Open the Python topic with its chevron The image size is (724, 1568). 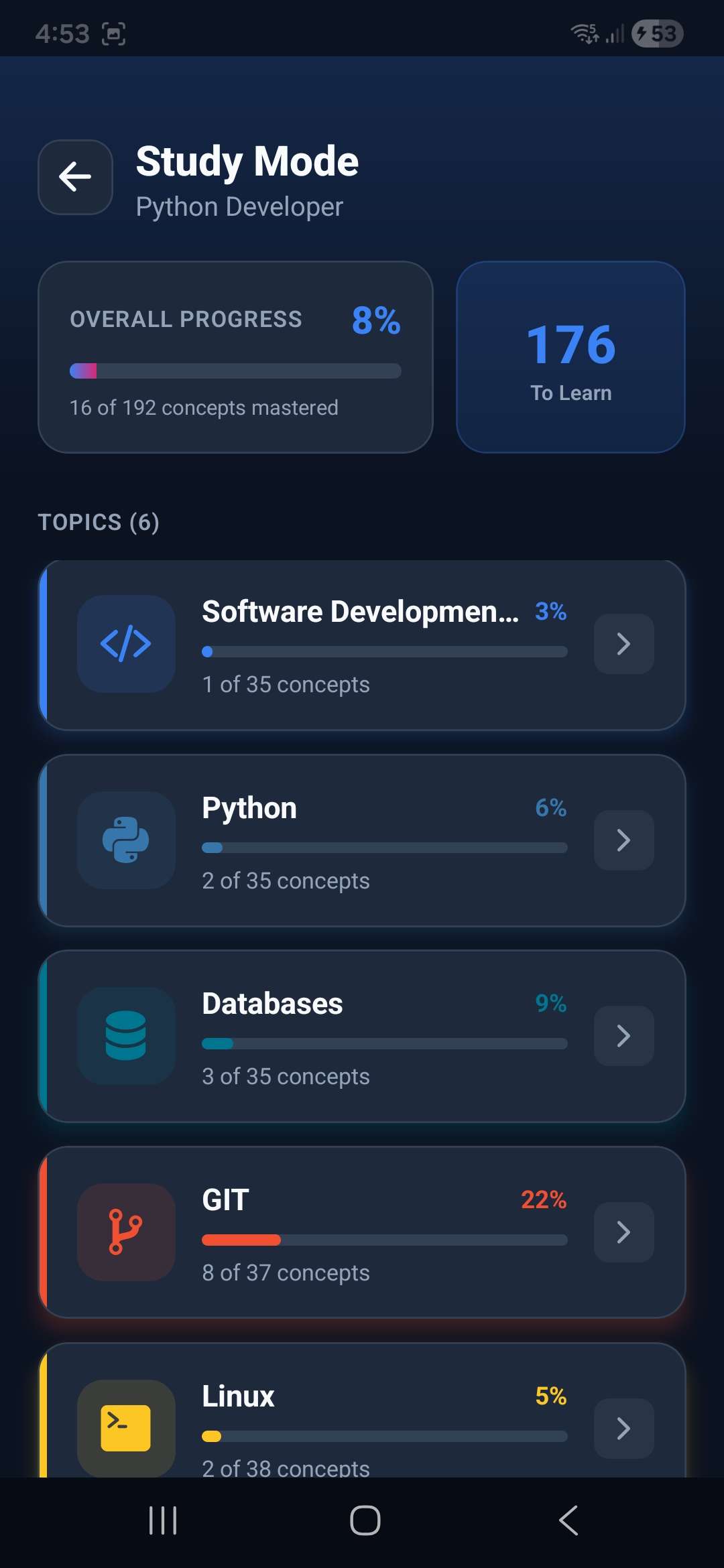[623, 840]
